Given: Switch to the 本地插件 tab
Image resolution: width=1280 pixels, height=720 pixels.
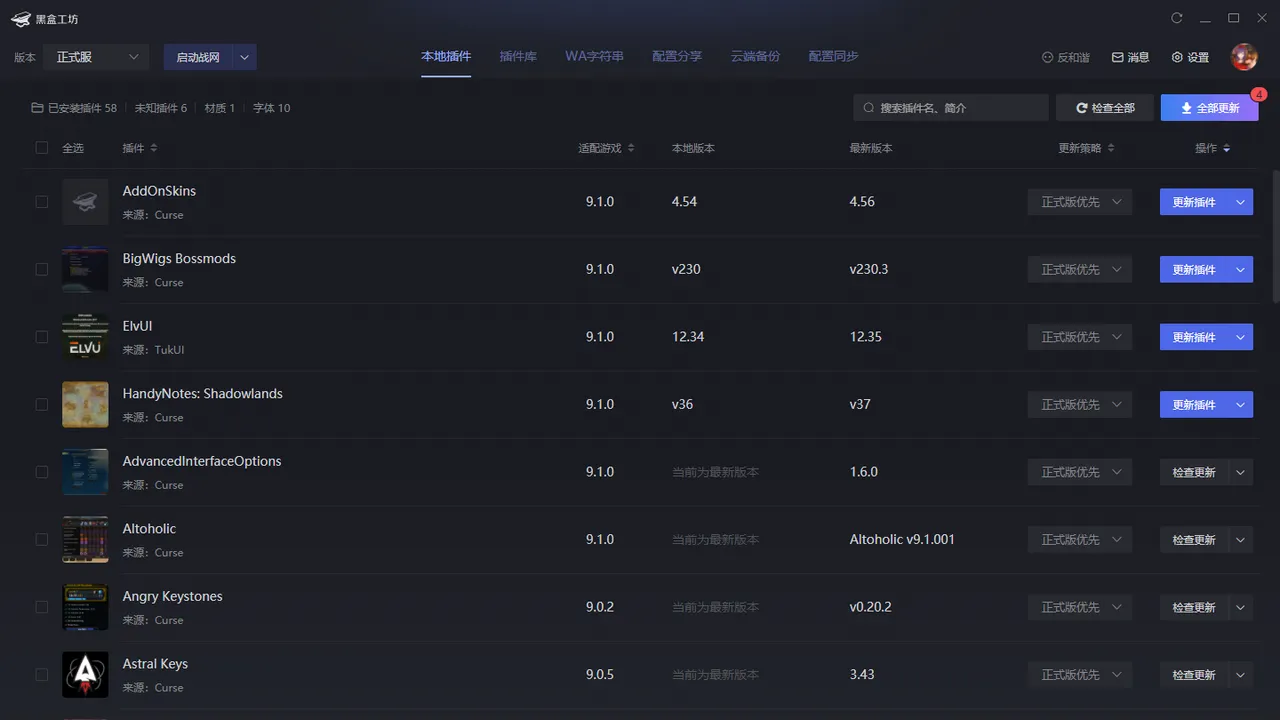Looking at the screenshot, I should point(446,57).
